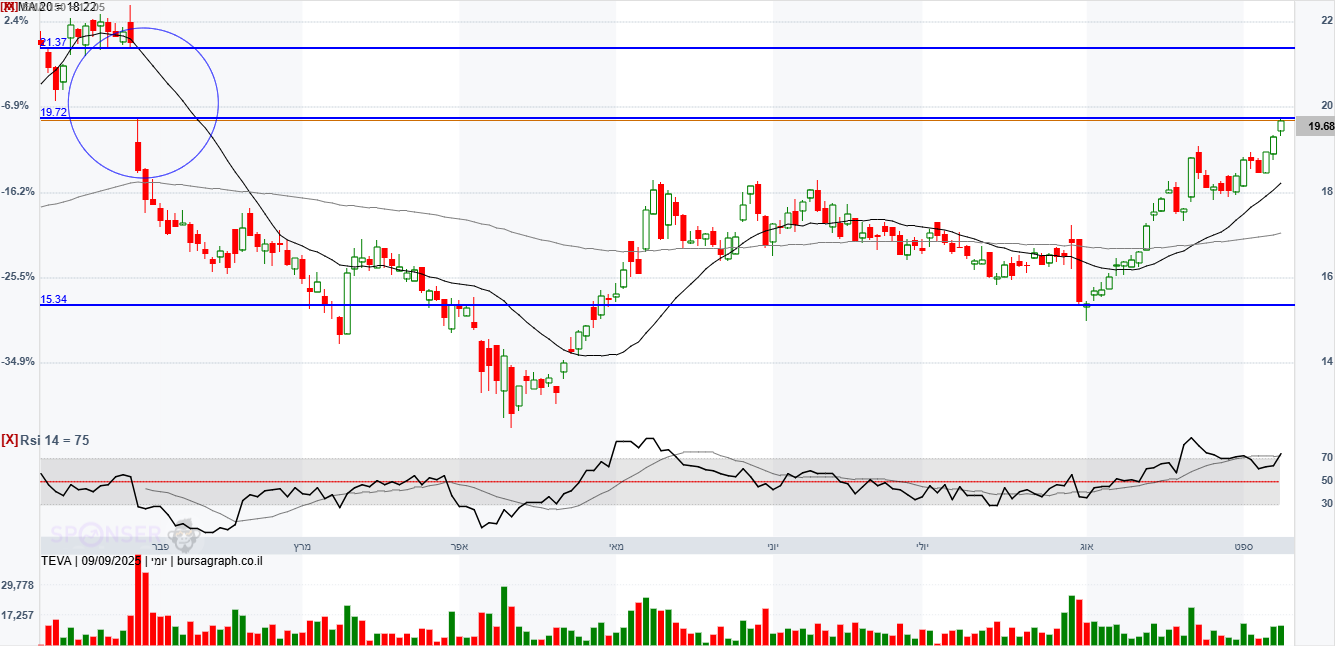Image resolution: width=1335 pixels, height=646 pixels.
Task: Click the -25.5% change label
Action: (x=18, y=276)
